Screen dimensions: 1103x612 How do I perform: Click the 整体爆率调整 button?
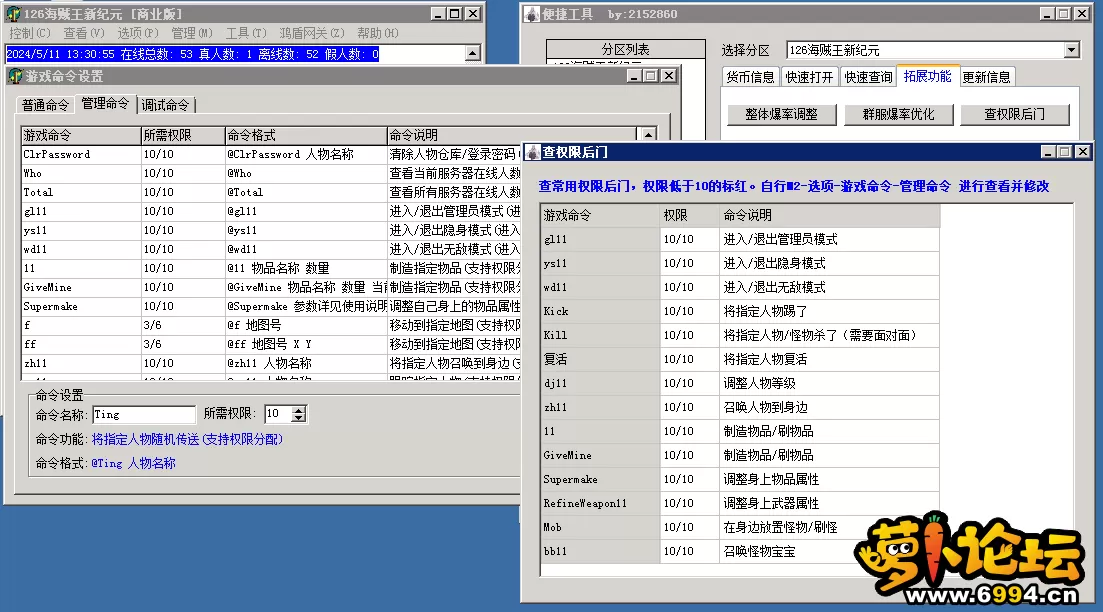click(782, 114)
